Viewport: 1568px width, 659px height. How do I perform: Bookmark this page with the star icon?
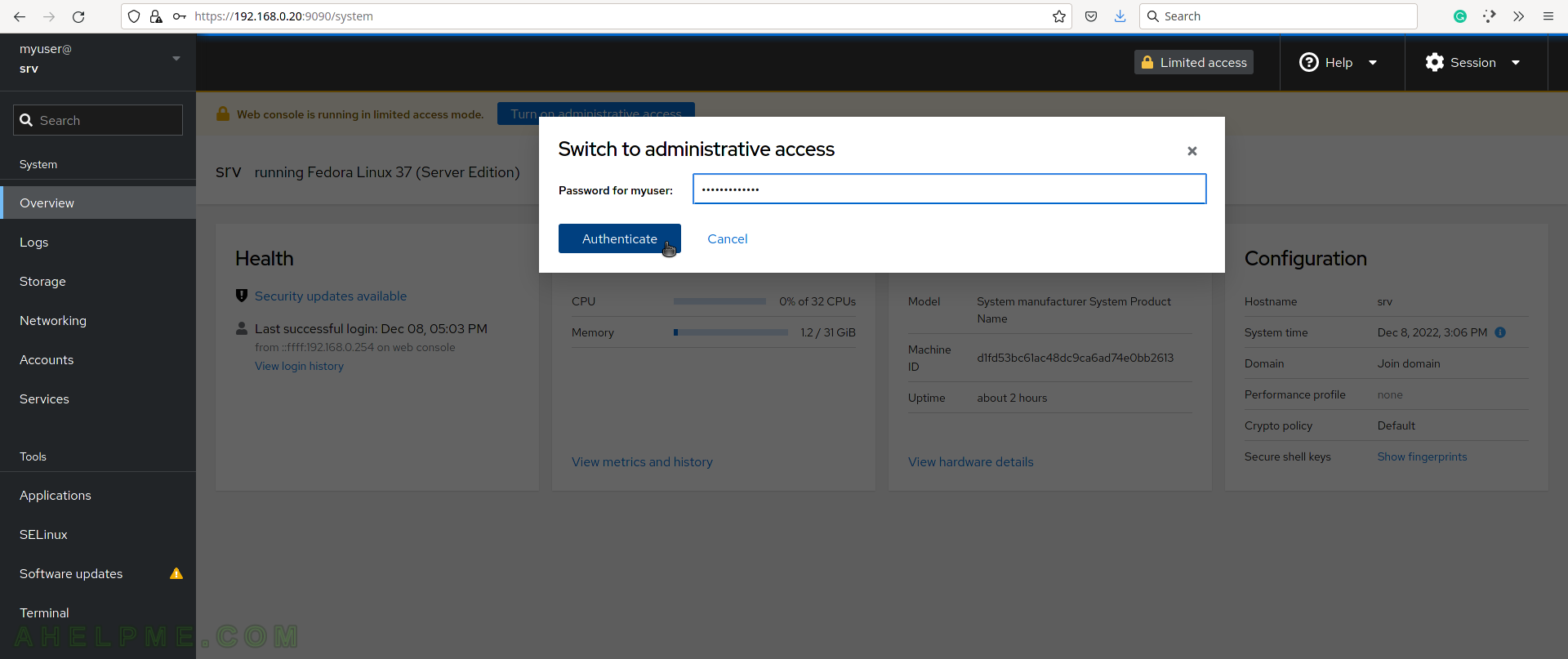[1059, 16]
